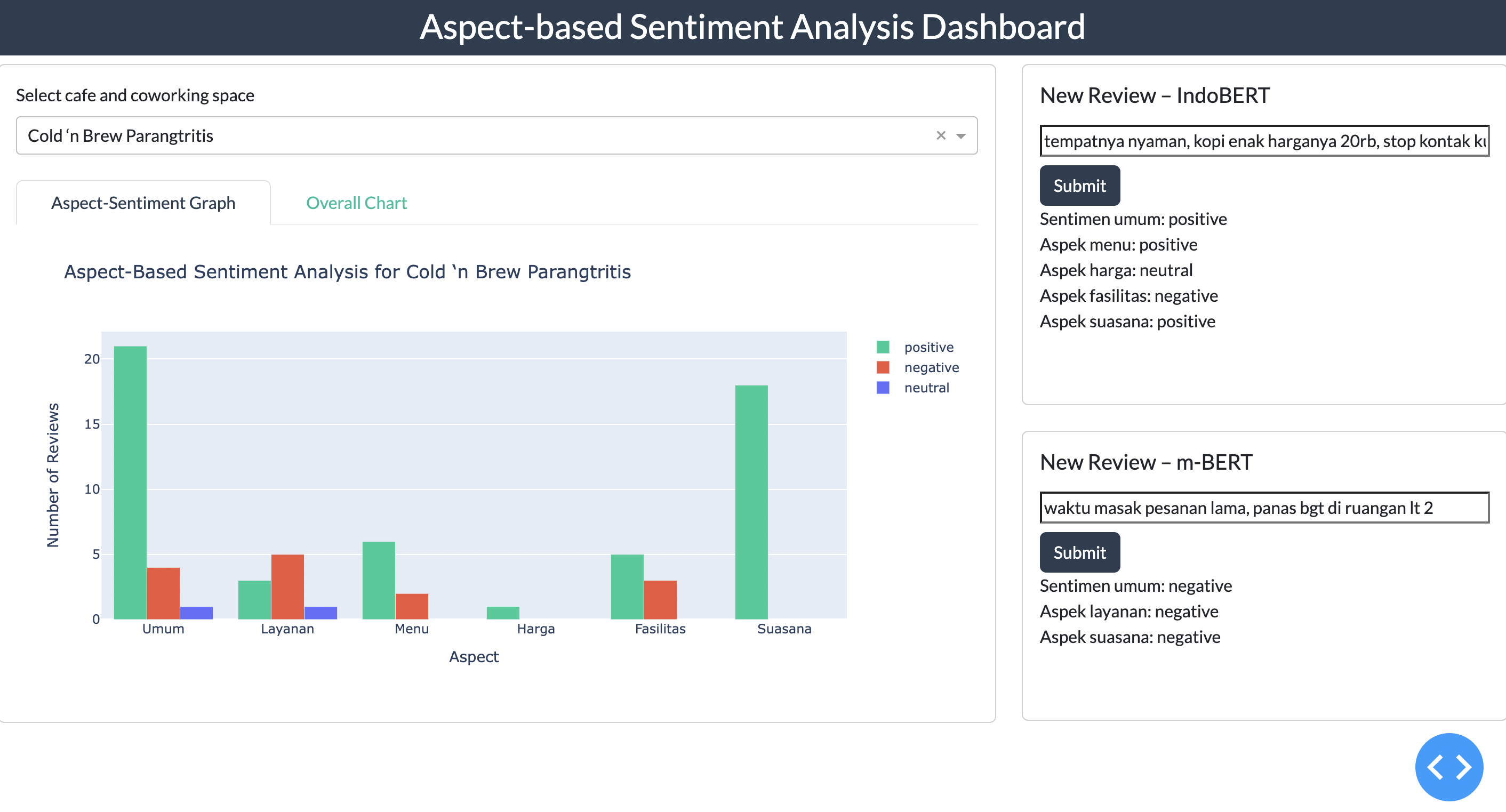Click the Fasilitas negative bar
The width and height of the screenshot is (1506, 812).
(x=660, y=599)
